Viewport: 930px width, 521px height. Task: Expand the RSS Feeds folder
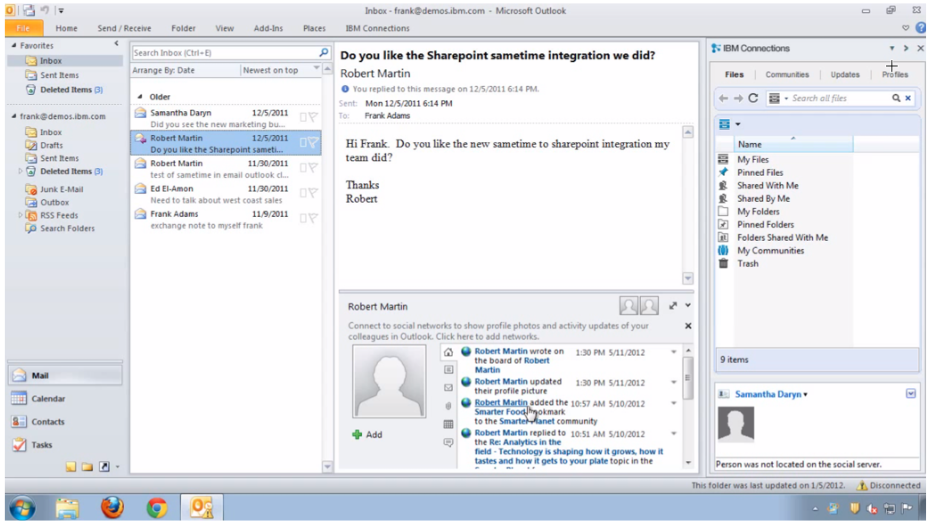click(21, 215)
